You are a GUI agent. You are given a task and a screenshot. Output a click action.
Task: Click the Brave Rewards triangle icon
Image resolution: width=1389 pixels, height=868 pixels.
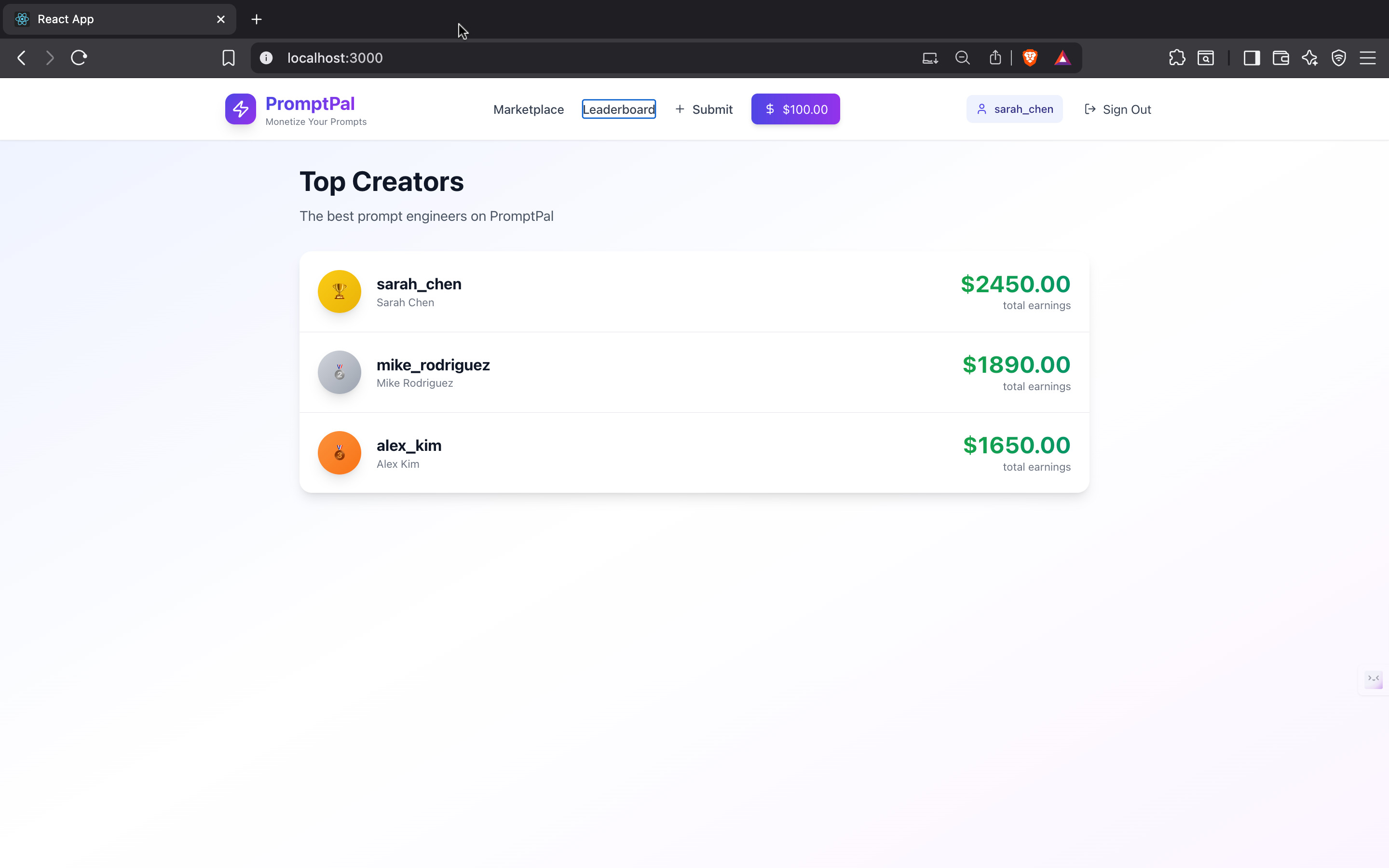point(1062,58)
